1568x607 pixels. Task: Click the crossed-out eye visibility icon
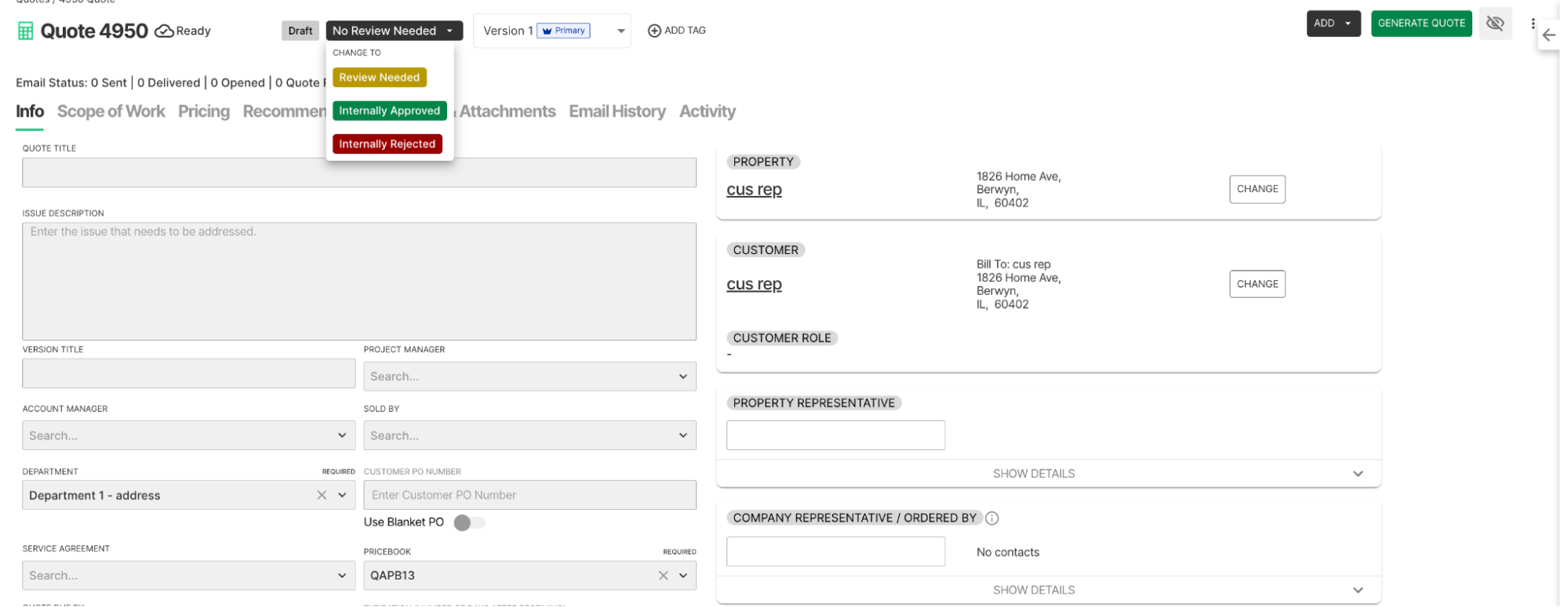click(x=1495, y=24)
